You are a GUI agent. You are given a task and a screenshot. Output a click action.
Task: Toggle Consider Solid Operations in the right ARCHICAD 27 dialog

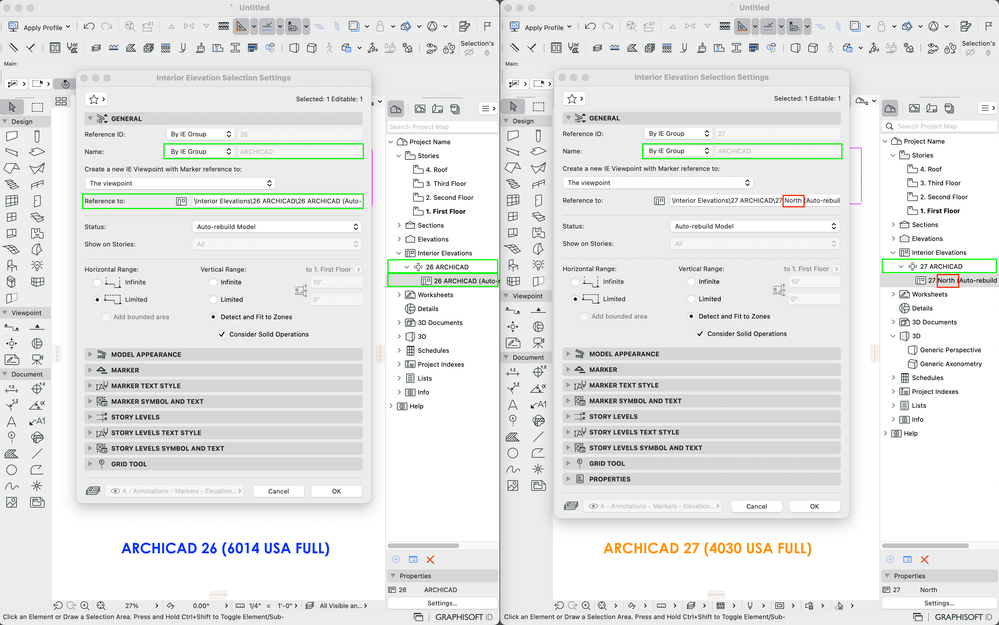coord(700,333)
